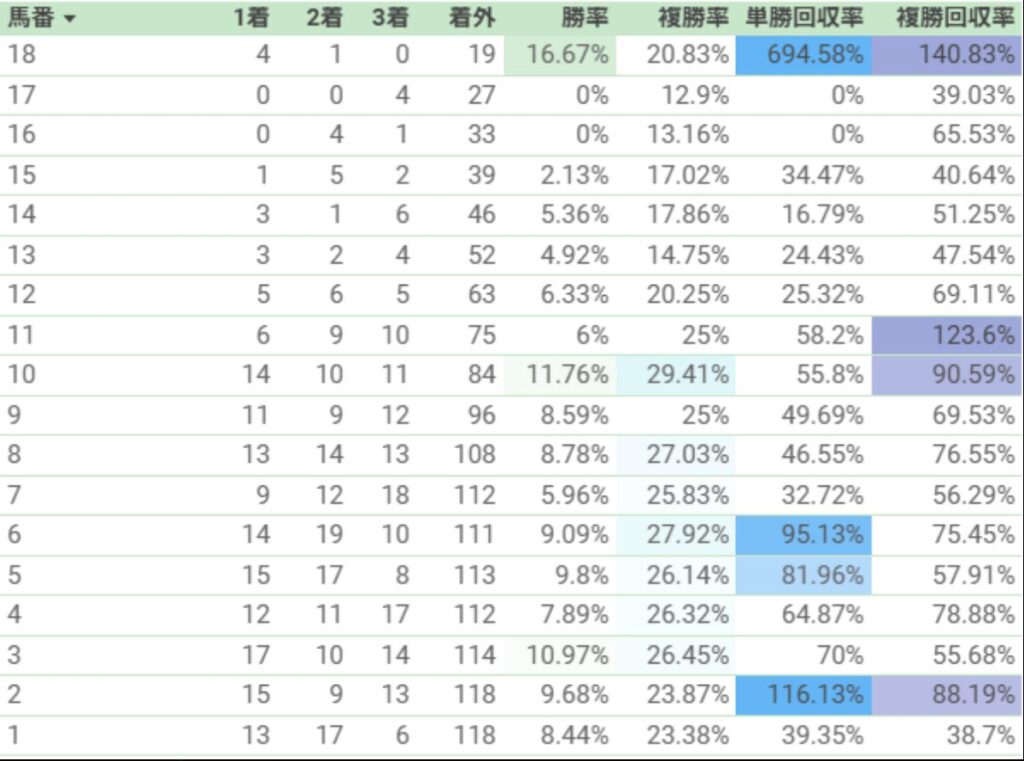
Task: Select the 着外 column header
Action: pos(472,18)
